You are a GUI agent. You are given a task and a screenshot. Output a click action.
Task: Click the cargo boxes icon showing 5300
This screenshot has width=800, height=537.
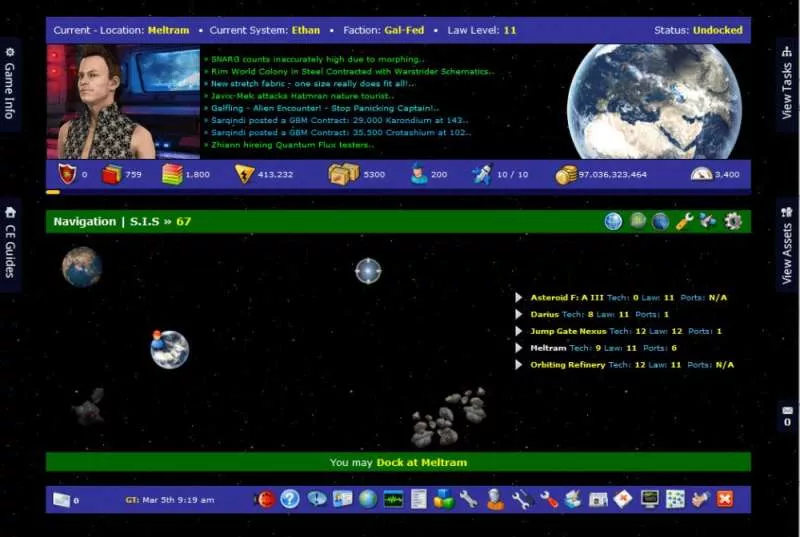(x=343, y=174)
